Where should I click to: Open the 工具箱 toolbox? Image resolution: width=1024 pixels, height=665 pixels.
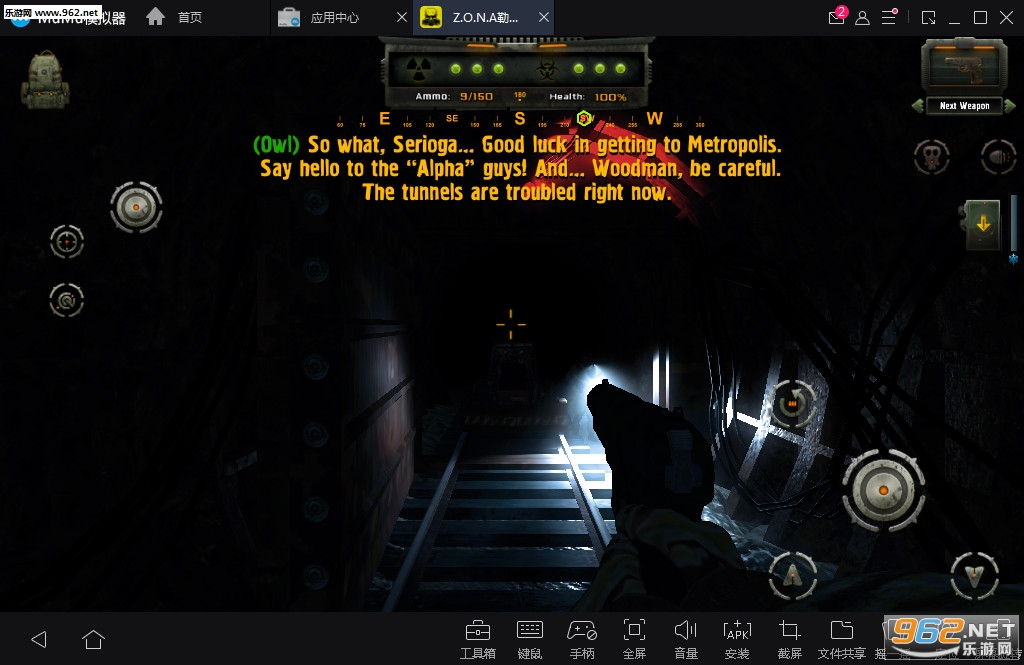tap(478, 640)
